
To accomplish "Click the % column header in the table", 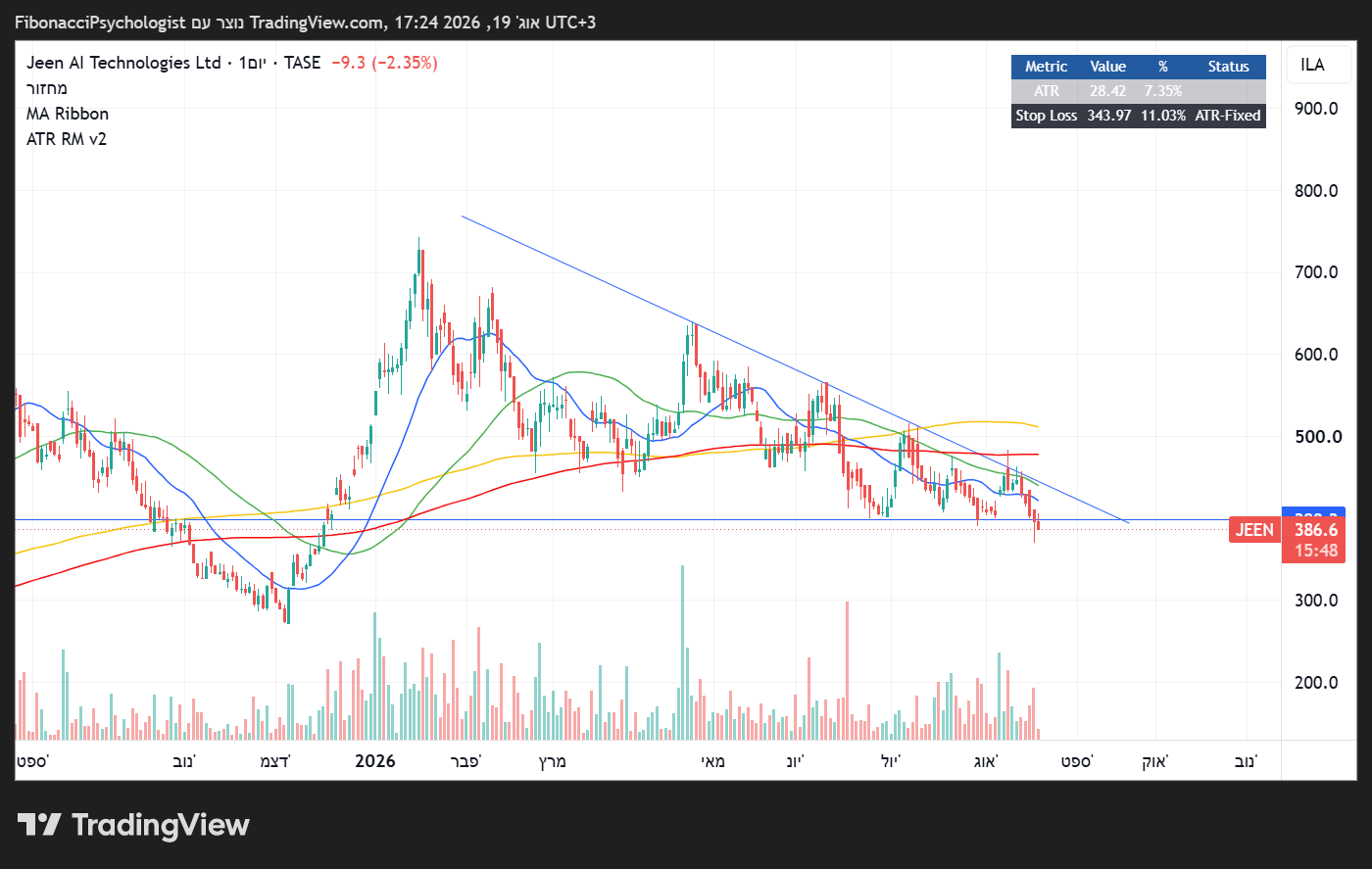I will pyautogui.click(x=1163, y=67).
